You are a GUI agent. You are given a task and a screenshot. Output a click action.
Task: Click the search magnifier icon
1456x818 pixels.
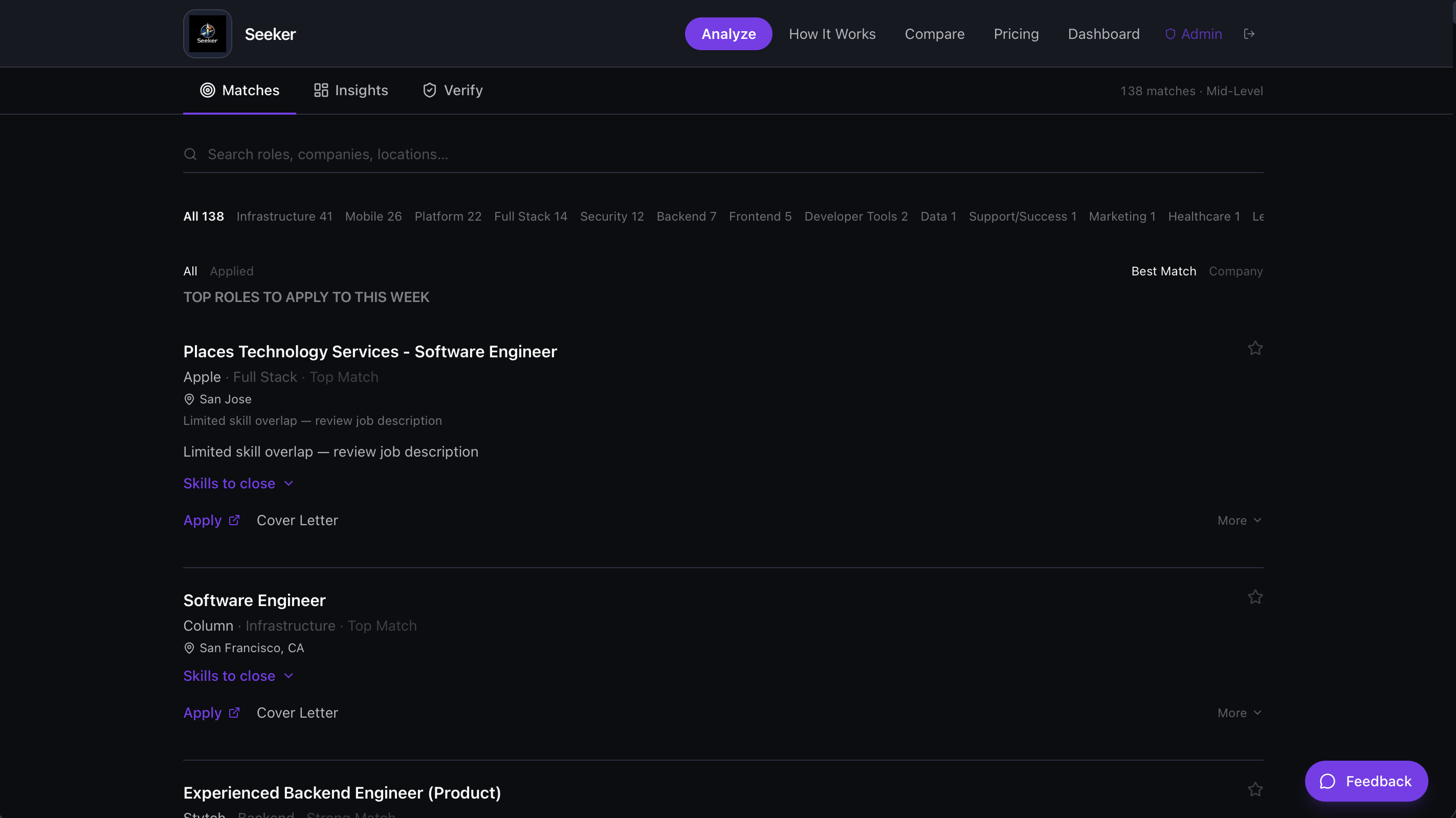click(x=190, y=154)
